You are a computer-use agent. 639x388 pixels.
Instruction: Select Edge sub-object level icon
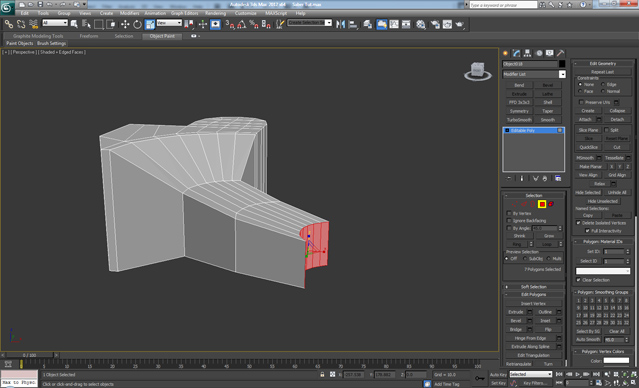(x=524, y=204)
